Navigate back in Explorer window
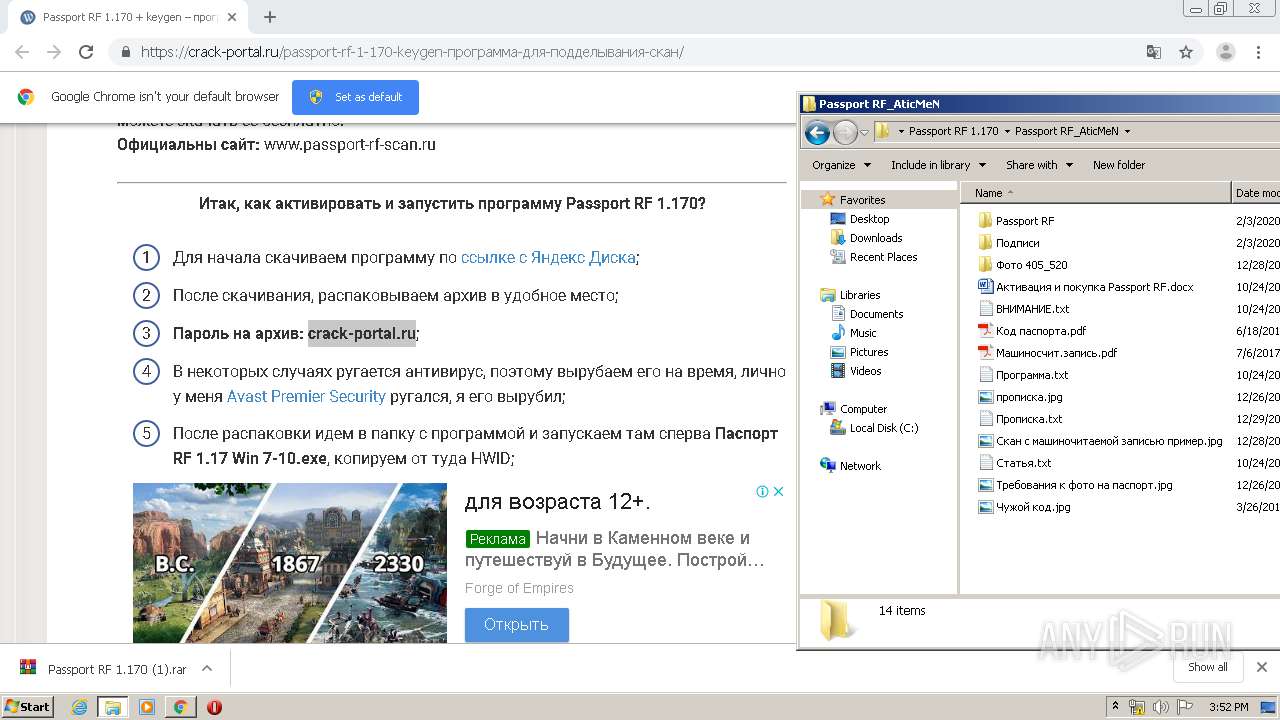Image resolution: width=1280 pixels, height=720 pixels. coord(817,132)
